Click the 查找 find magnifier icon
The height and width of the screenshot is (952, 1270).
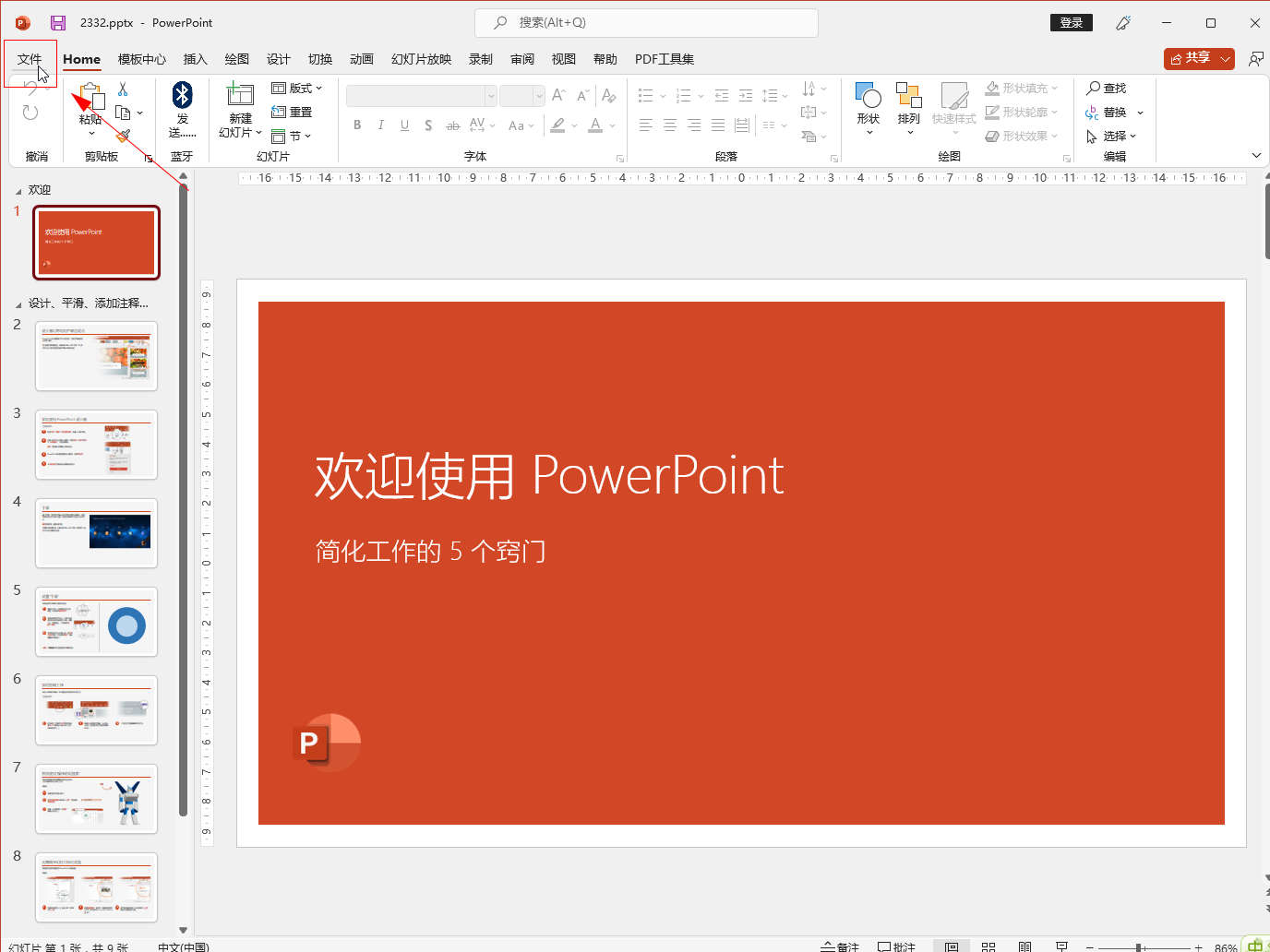1094,88
